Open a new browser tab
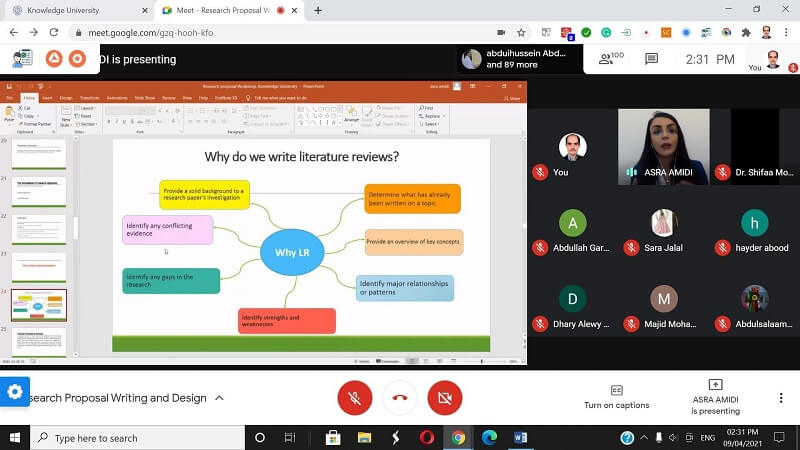The width and height of the screenshot is (800, 450). (318, 10)
